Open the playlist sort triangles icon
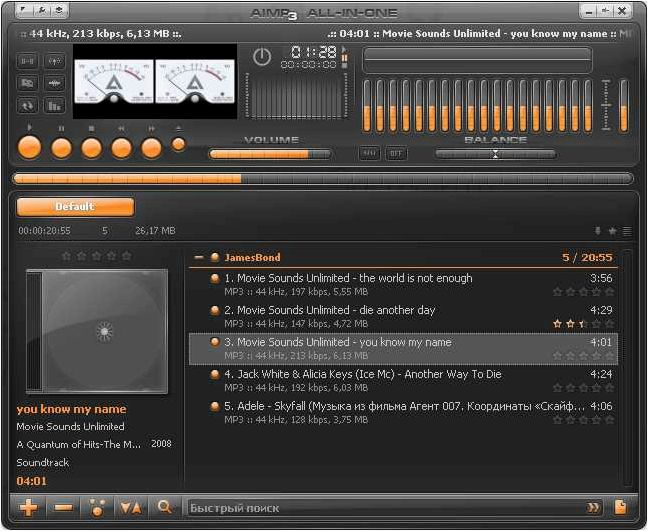 (x=131, y=507)
